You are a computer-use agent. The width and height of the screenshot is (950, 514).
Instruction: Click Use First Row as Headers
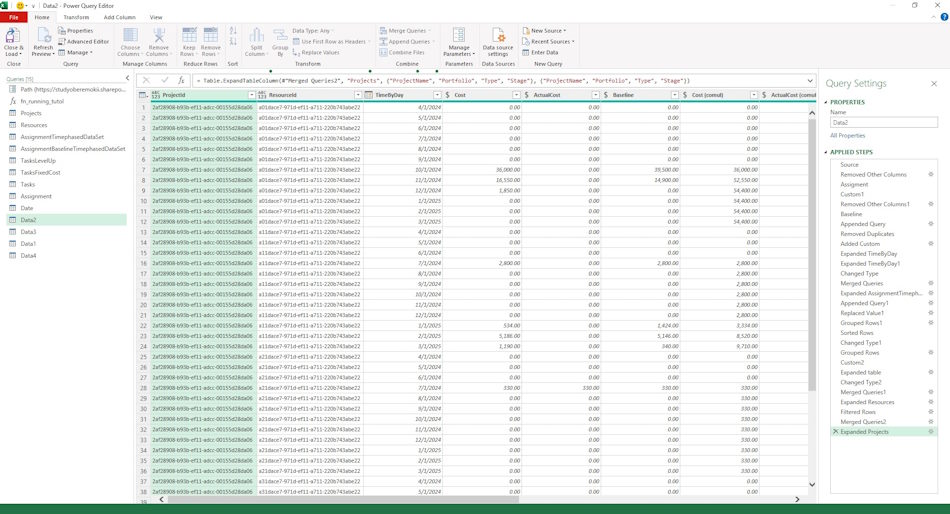coord(330,42)
